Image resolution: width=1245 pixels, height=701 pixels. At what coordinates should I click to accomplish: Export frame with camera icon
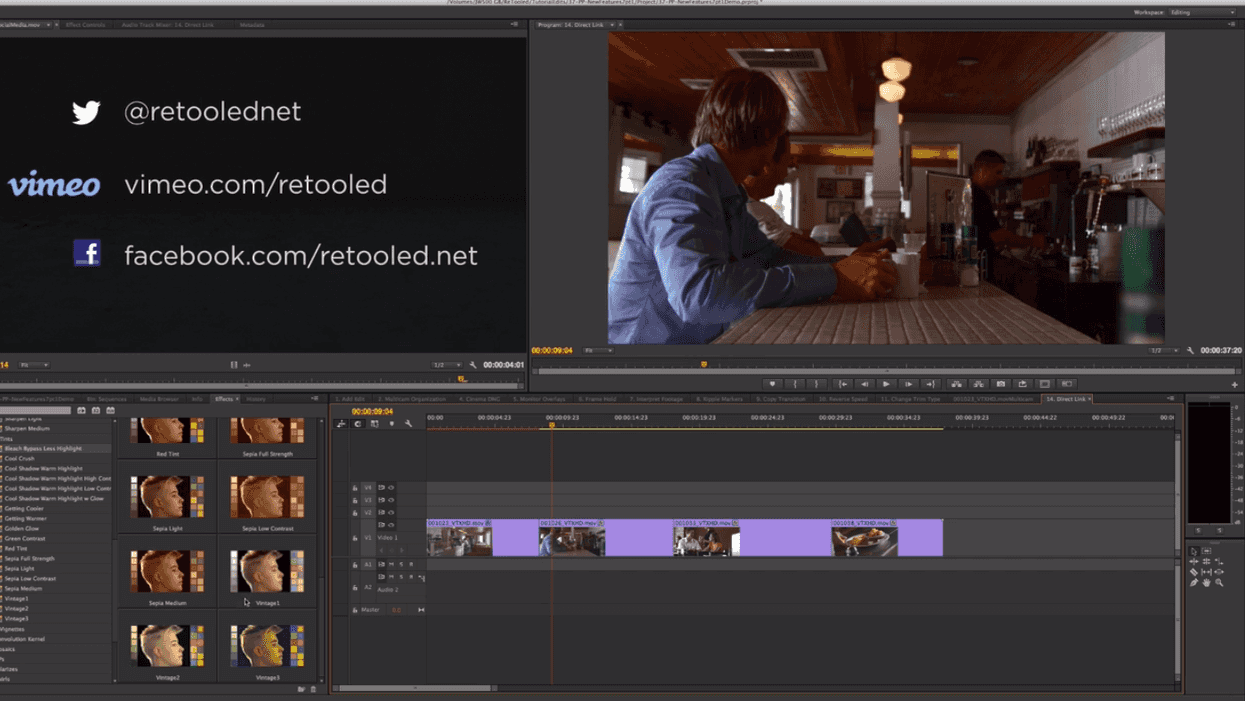(1000, 384)
